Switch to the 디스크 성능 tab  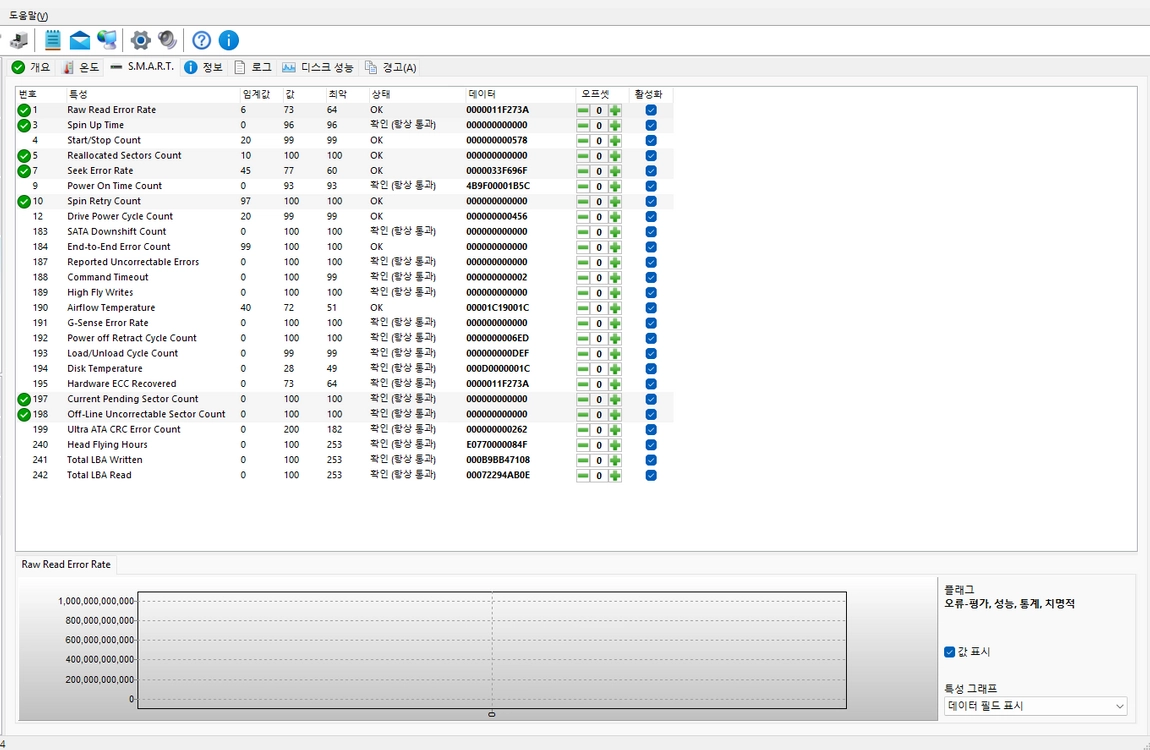tap(318, 67)
